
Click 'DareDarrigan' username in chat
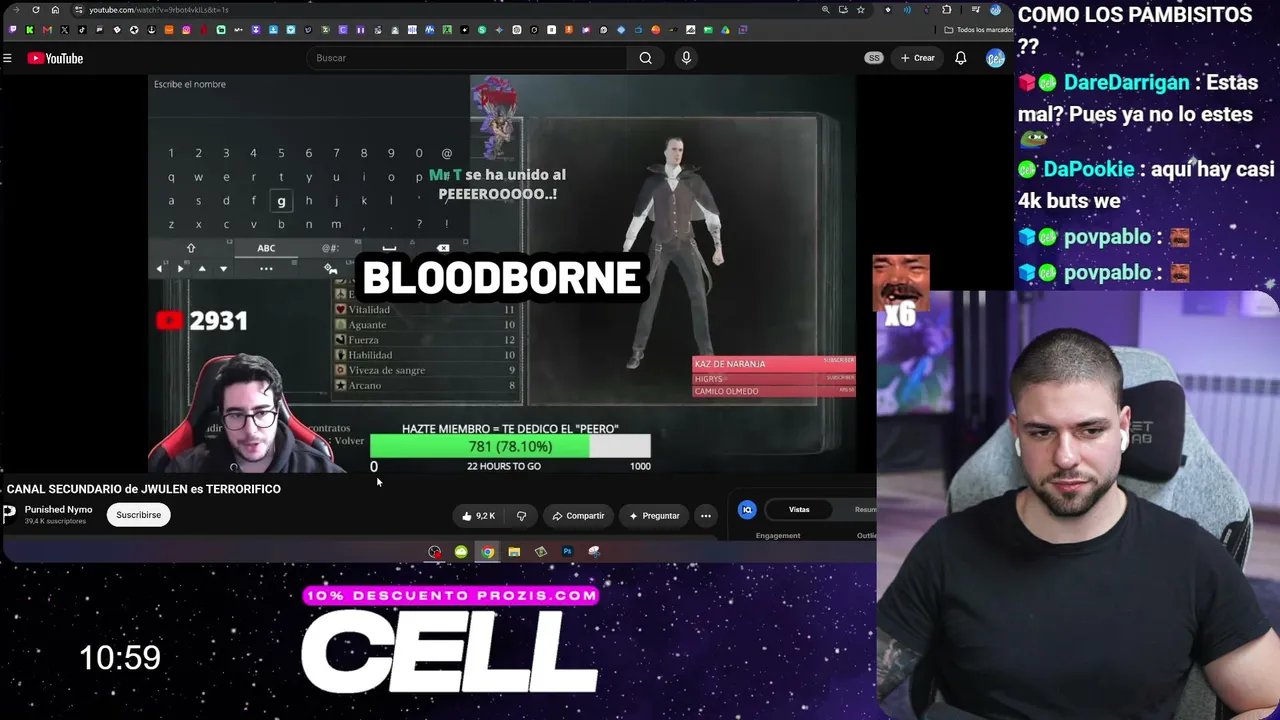[x=1126, y=83]
